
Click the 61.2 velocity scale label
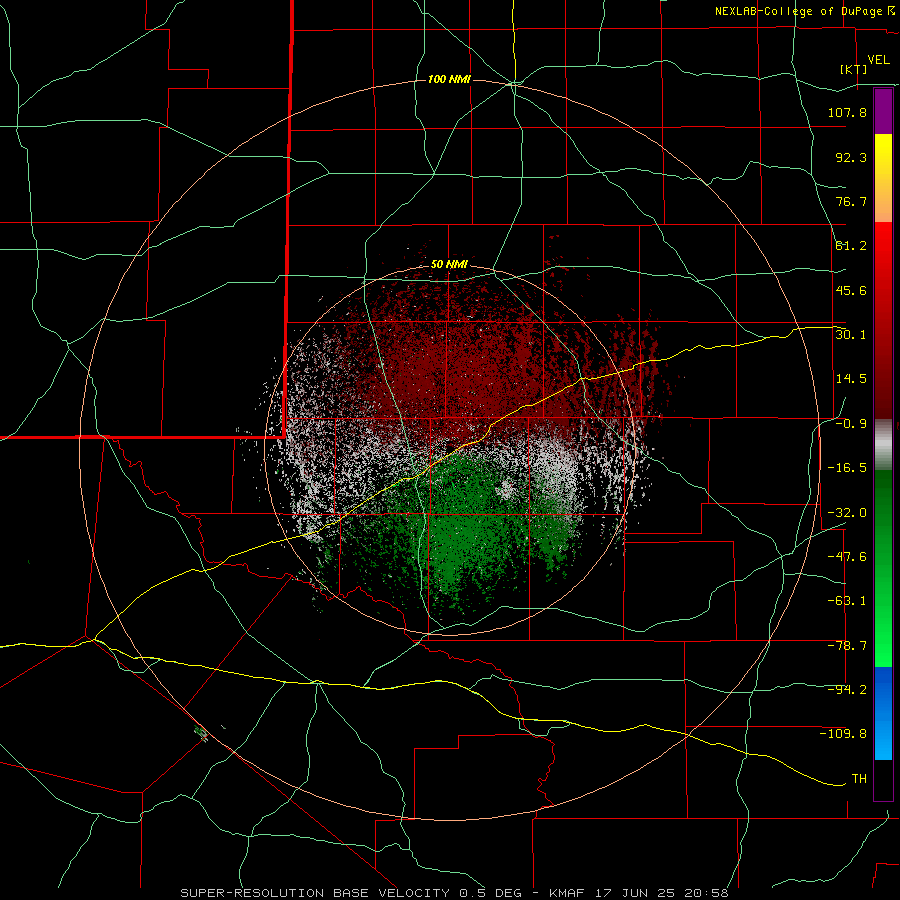coord(851,246)
